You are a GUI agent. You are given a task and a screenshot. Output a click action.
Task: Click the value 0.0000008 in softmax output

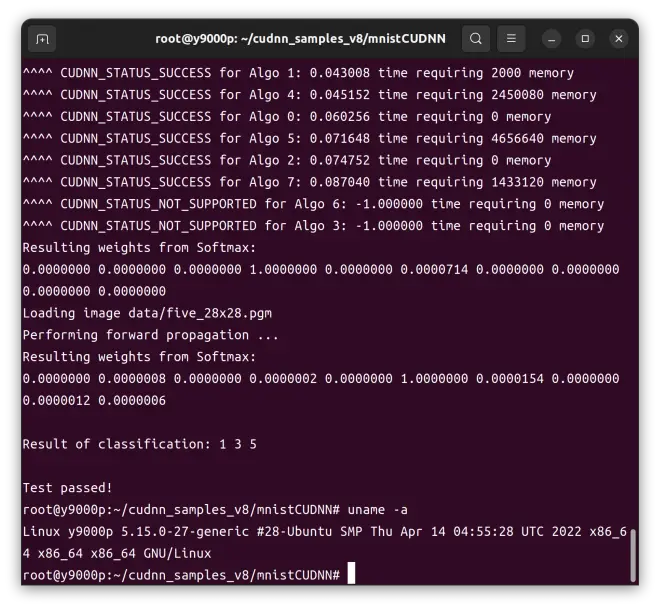[132, 379]
